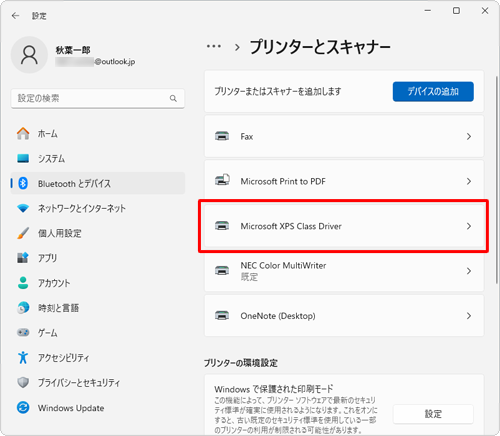This screenshot has height=436, width=500.
Task: Select ホーム in the sidebar
Action: click(x=98, y=134)
